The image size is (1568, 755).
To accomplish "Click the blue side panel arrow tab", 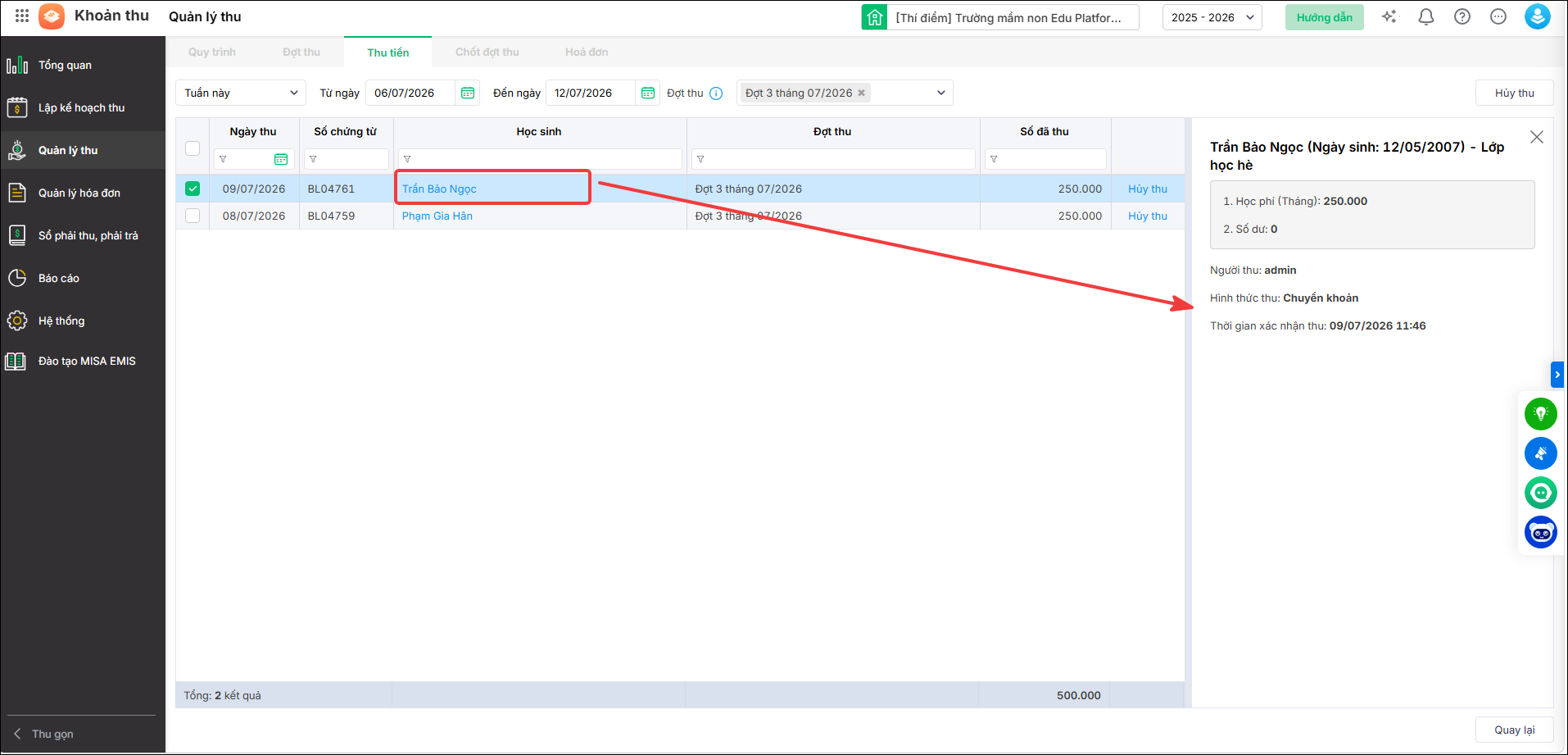I will 1557,375.
